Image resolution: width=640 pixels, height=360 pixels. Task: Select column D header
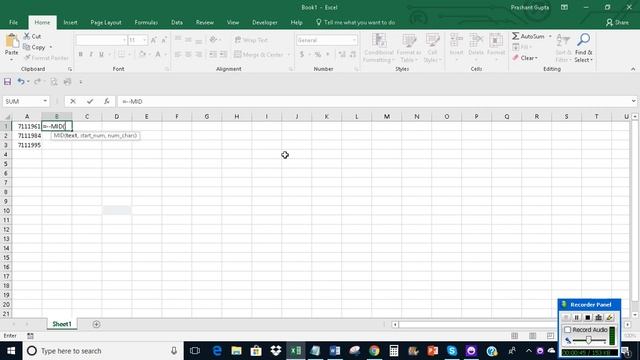click(117, 117)
